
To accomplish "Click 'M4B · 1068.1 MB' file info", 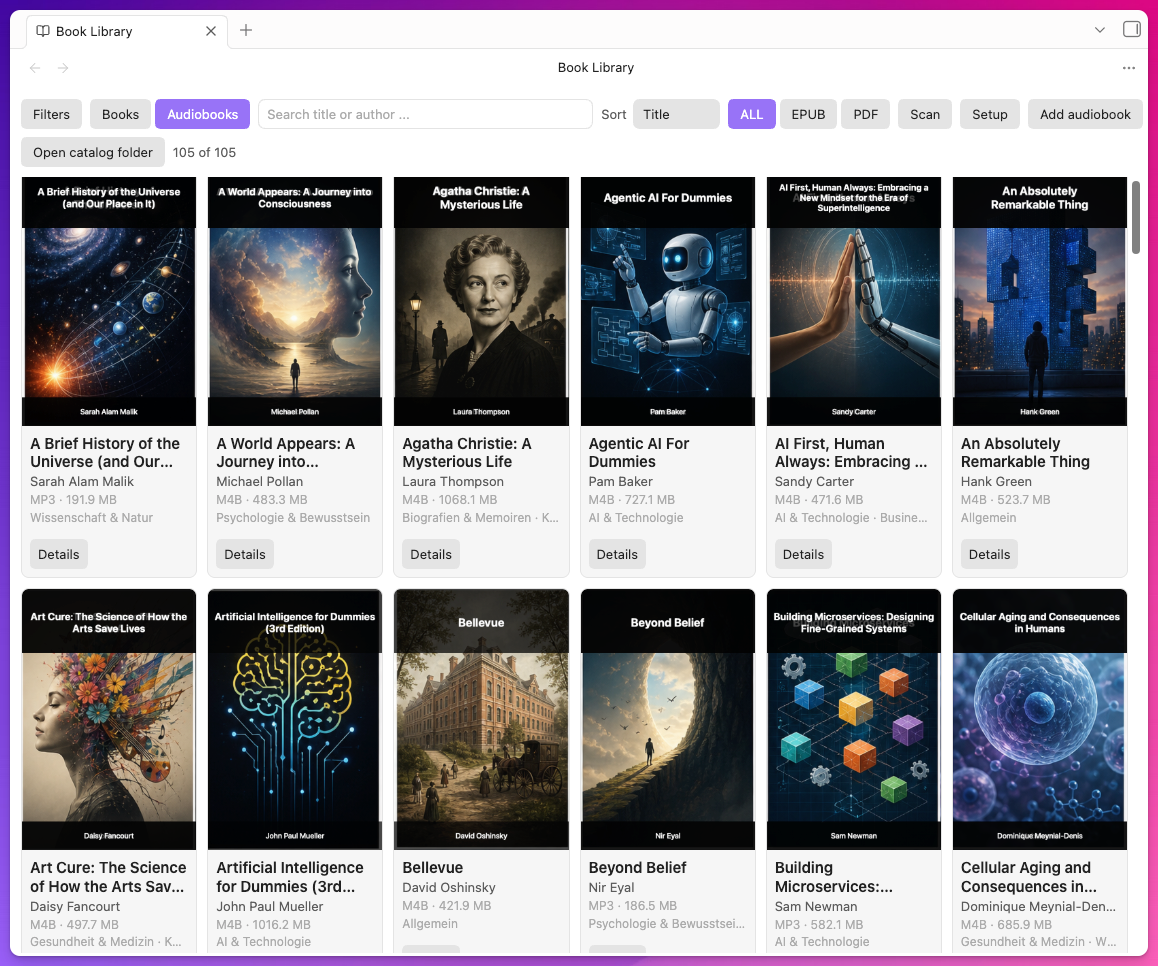I will (450, 500).
